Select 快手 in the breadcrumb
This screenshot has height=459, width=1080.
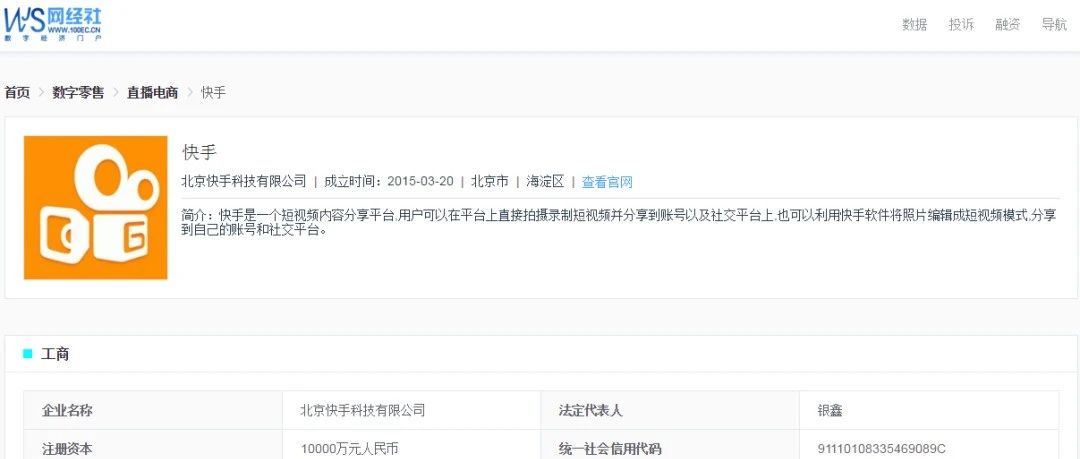pos(214,92)
